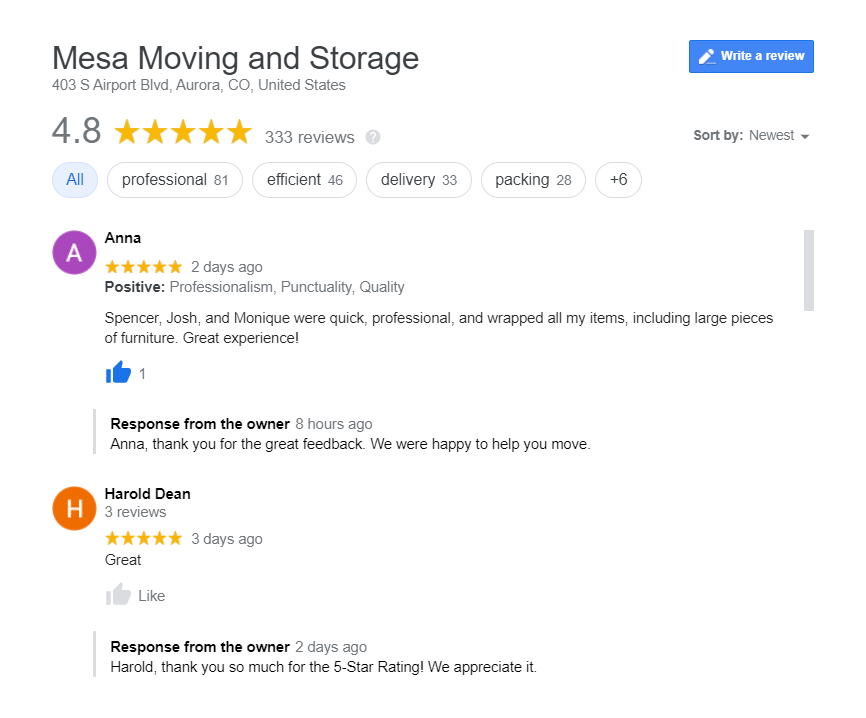Toggle the professional filter chip
Viewport: 866px width, 718px height.
pos(175,180)
